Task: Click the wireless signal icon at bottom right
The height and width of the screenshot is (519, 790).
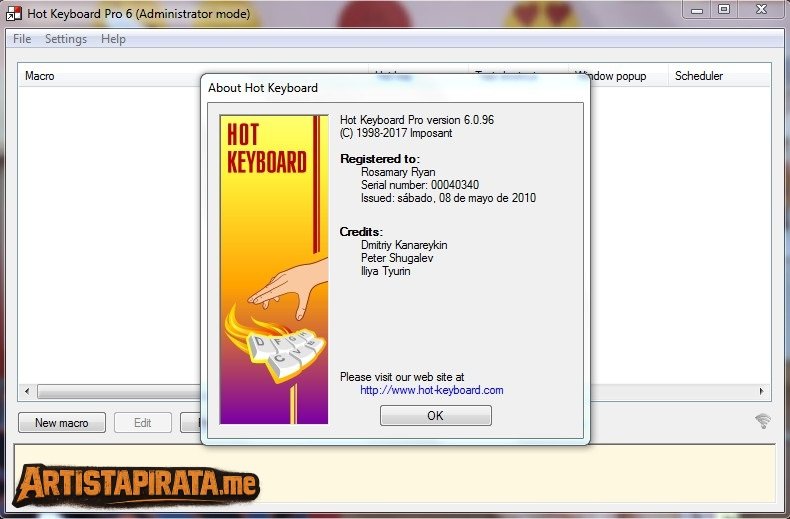Action: [x=763, y=421]
